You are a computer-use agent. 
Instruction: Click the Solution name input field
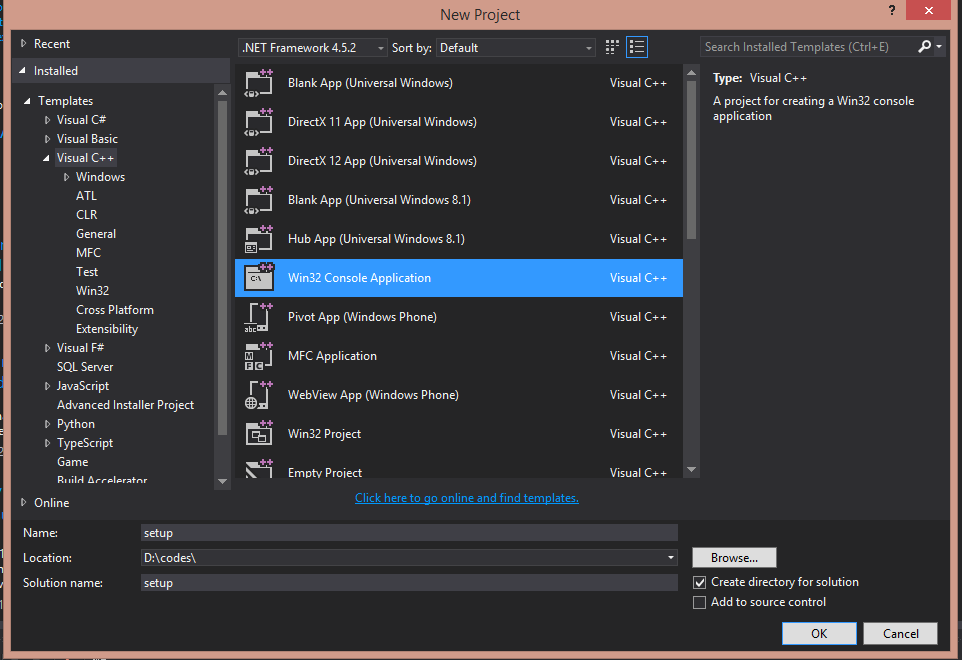(409, 583)
